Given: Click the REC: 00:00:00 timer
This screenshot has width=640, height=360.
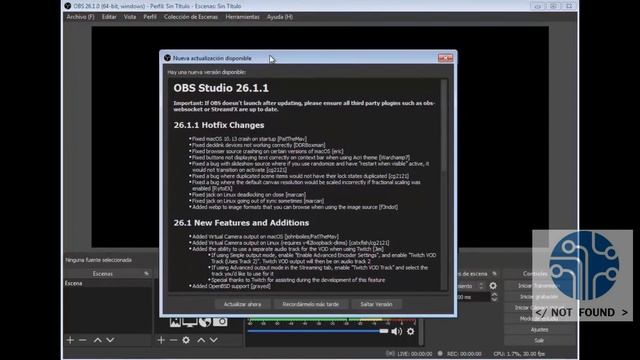Looking at the screenshot, I should 464,354.
